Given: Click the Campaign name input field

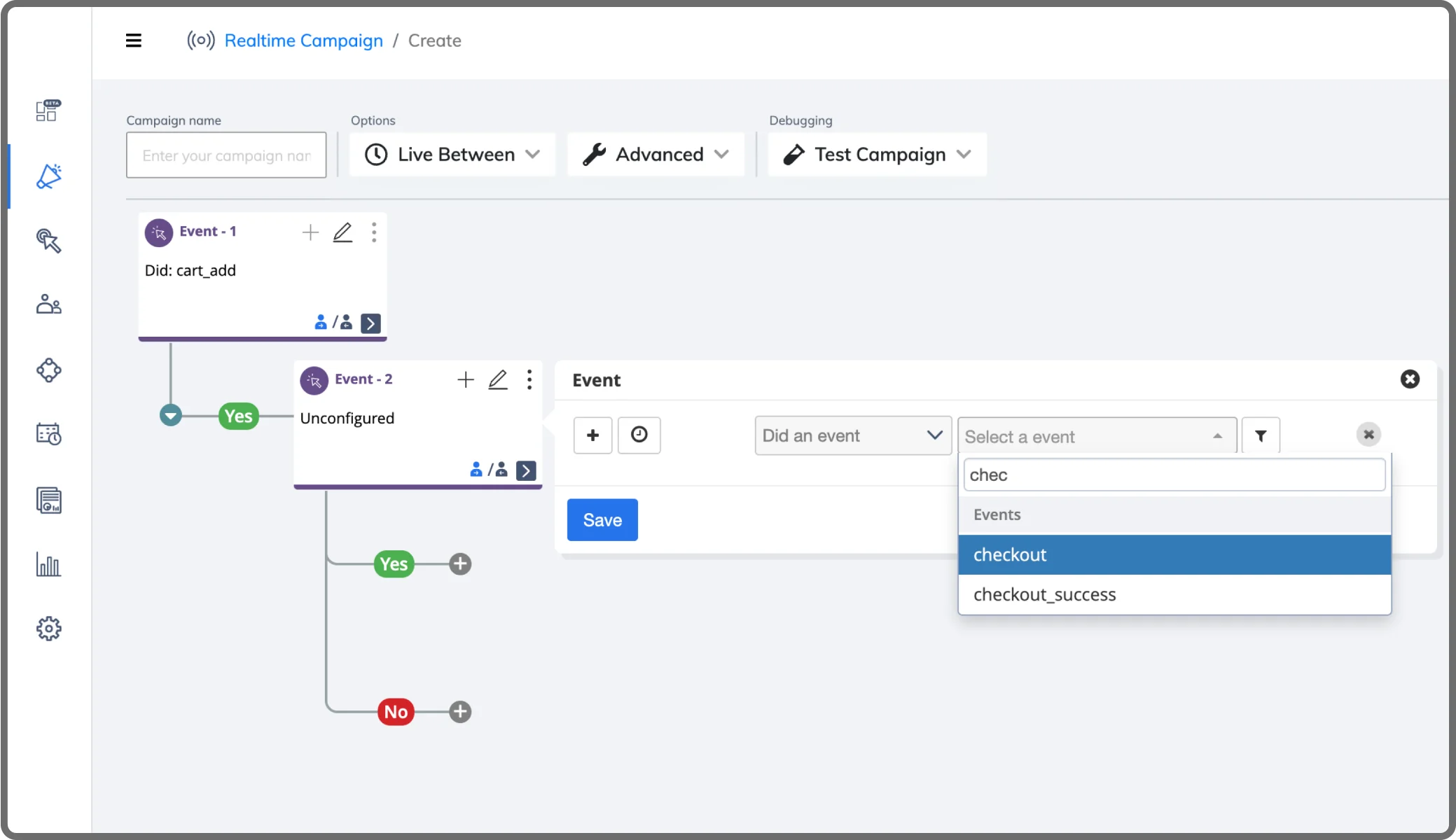Looking at the screenshot, I should click(226, 155).
